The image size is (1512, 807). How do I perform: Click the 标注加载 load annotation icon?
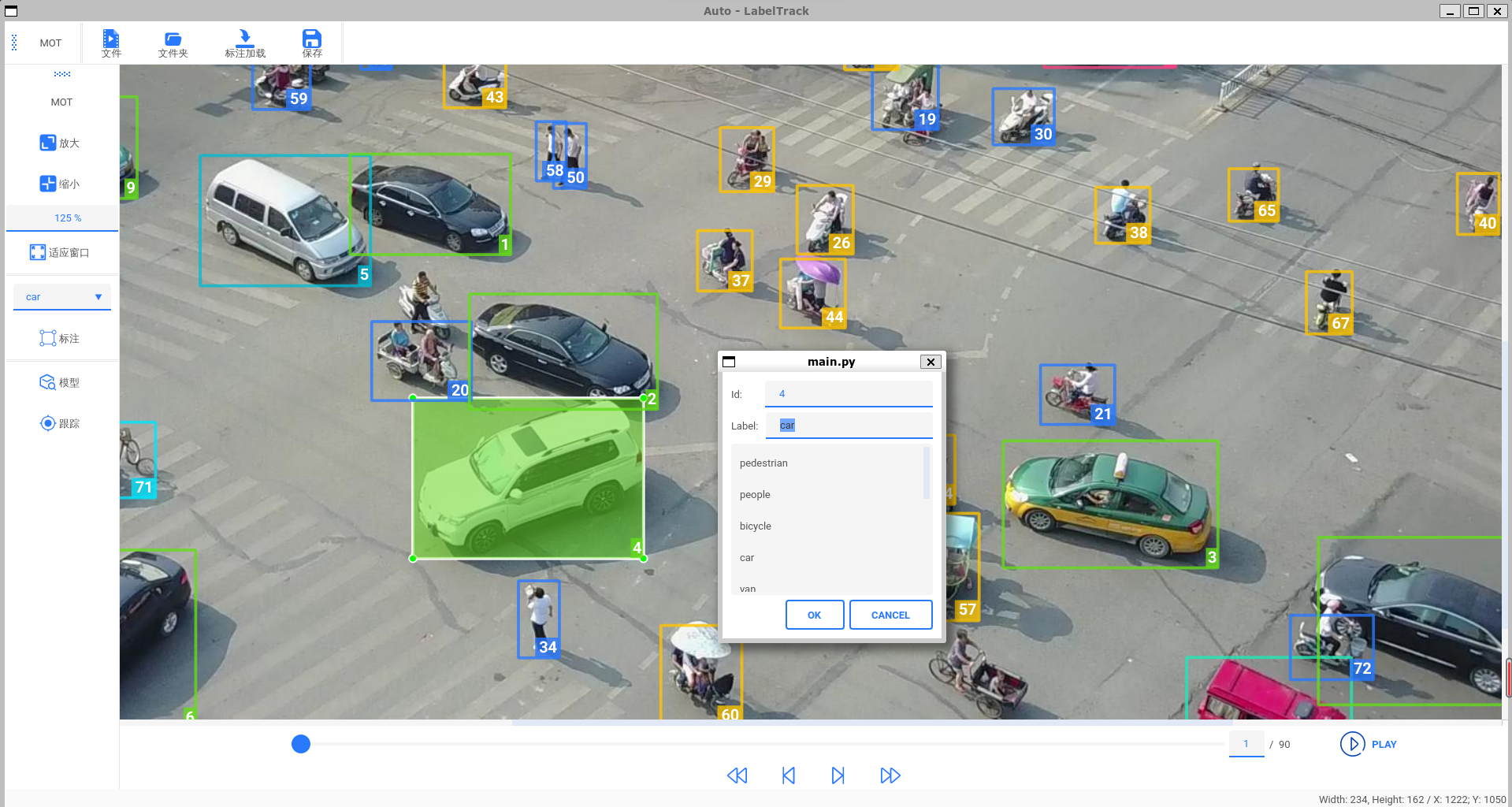pyautogui.click(x=245, y=43)
